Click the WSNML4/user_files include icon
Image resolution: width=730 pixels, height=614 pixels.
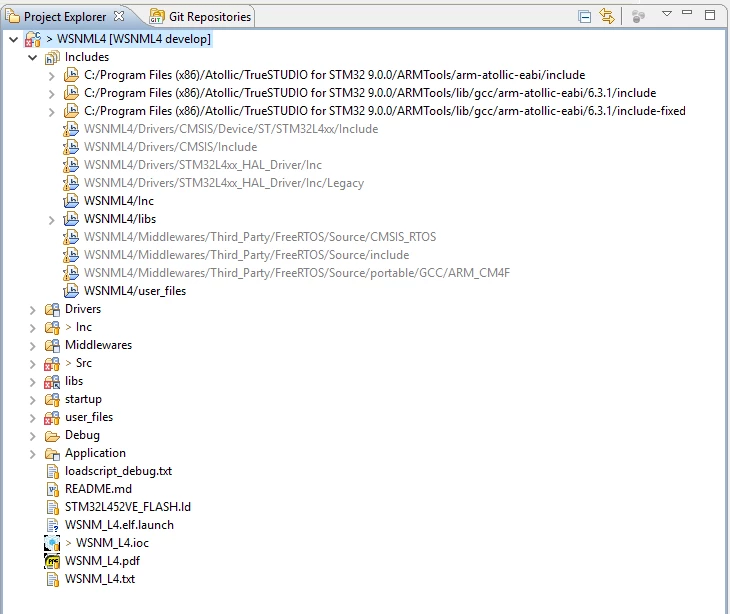(x=71, y=290)
